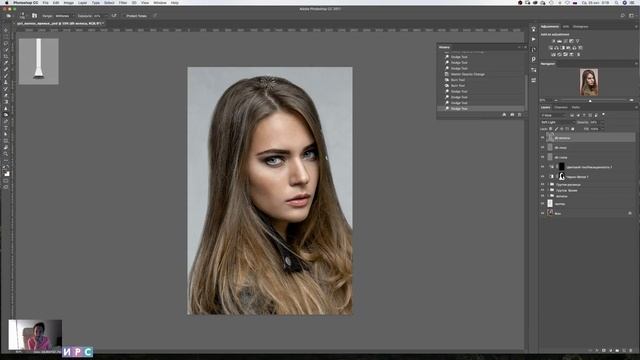Image resolution: width=640 pixels, height=360 pixels.
Task: Switch to the Paths tab
Action: click(x=576, y=107)
